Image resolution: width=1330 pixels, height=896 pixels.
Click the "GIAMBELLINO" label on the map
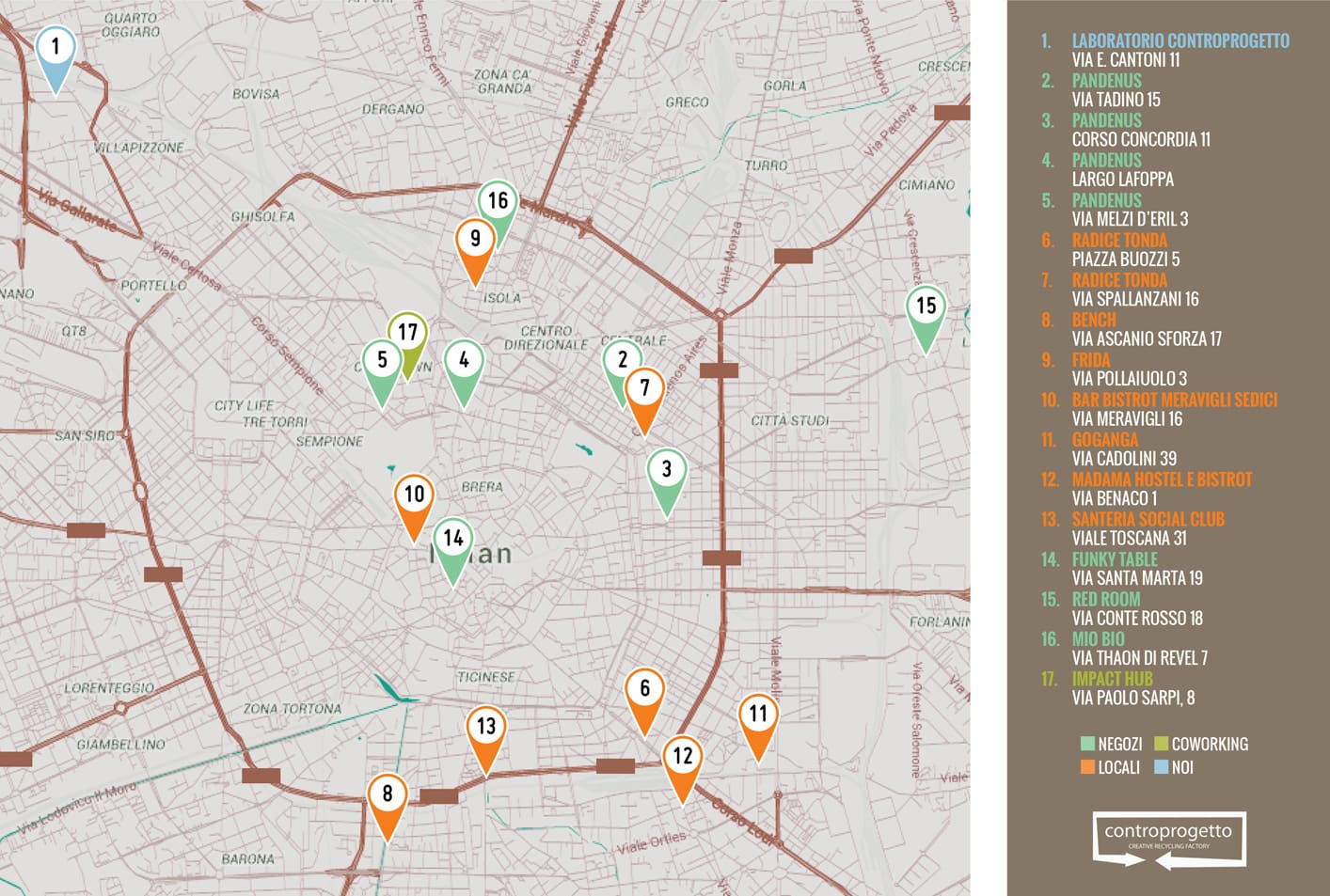pyautogui.click(x=120, y=745)
